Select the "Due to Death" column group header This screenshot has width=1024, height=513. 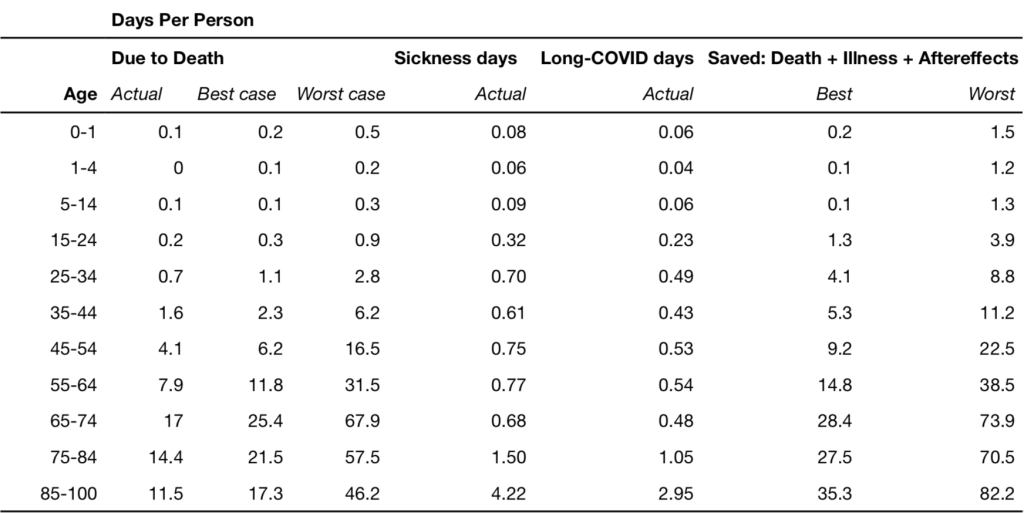click(167, 58)
